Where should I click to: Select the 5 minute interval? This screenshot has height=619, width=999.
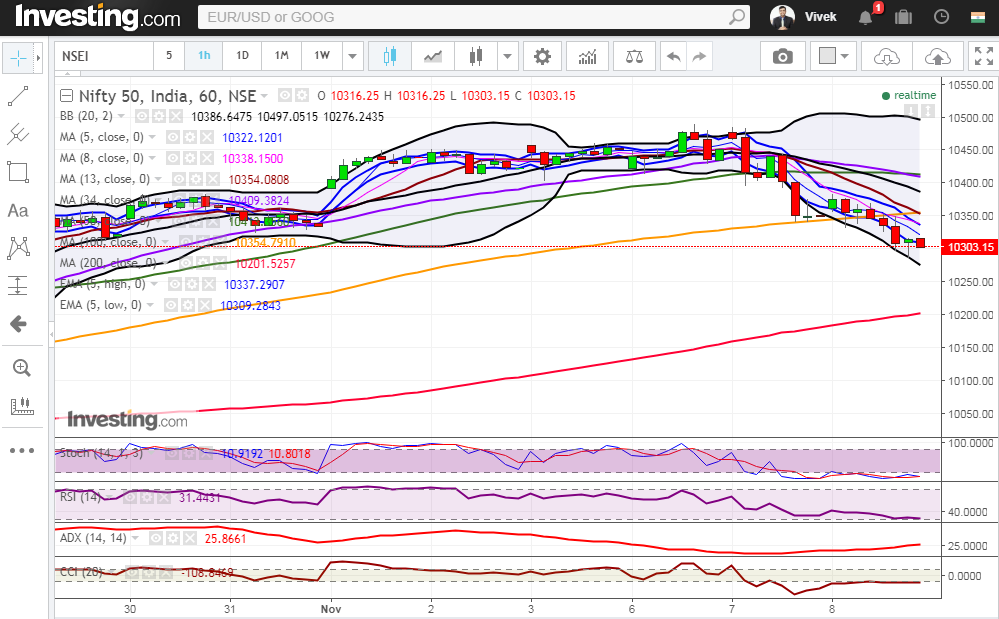tap(169, 56)
